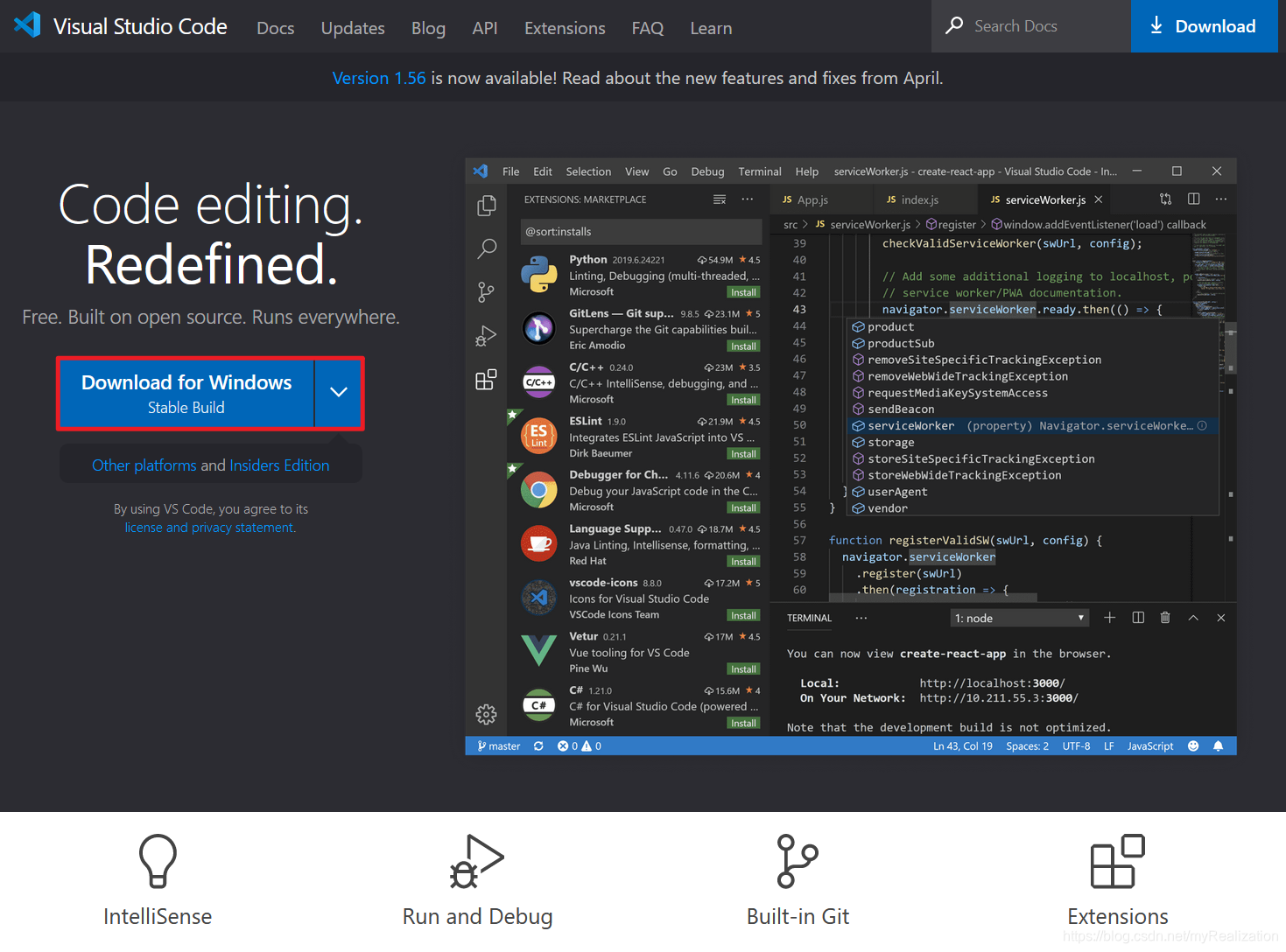Click the JavaScript language mode in status bar
Image resolution: width=1286 pixels, height=952 pixels.
[1150, 746]
